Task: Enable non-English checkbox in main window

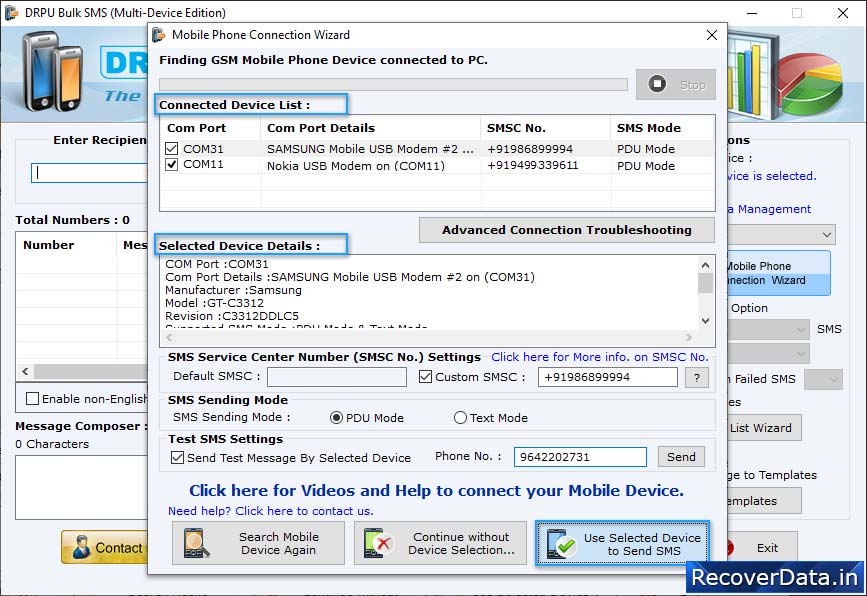Action: tap(33, 399)
